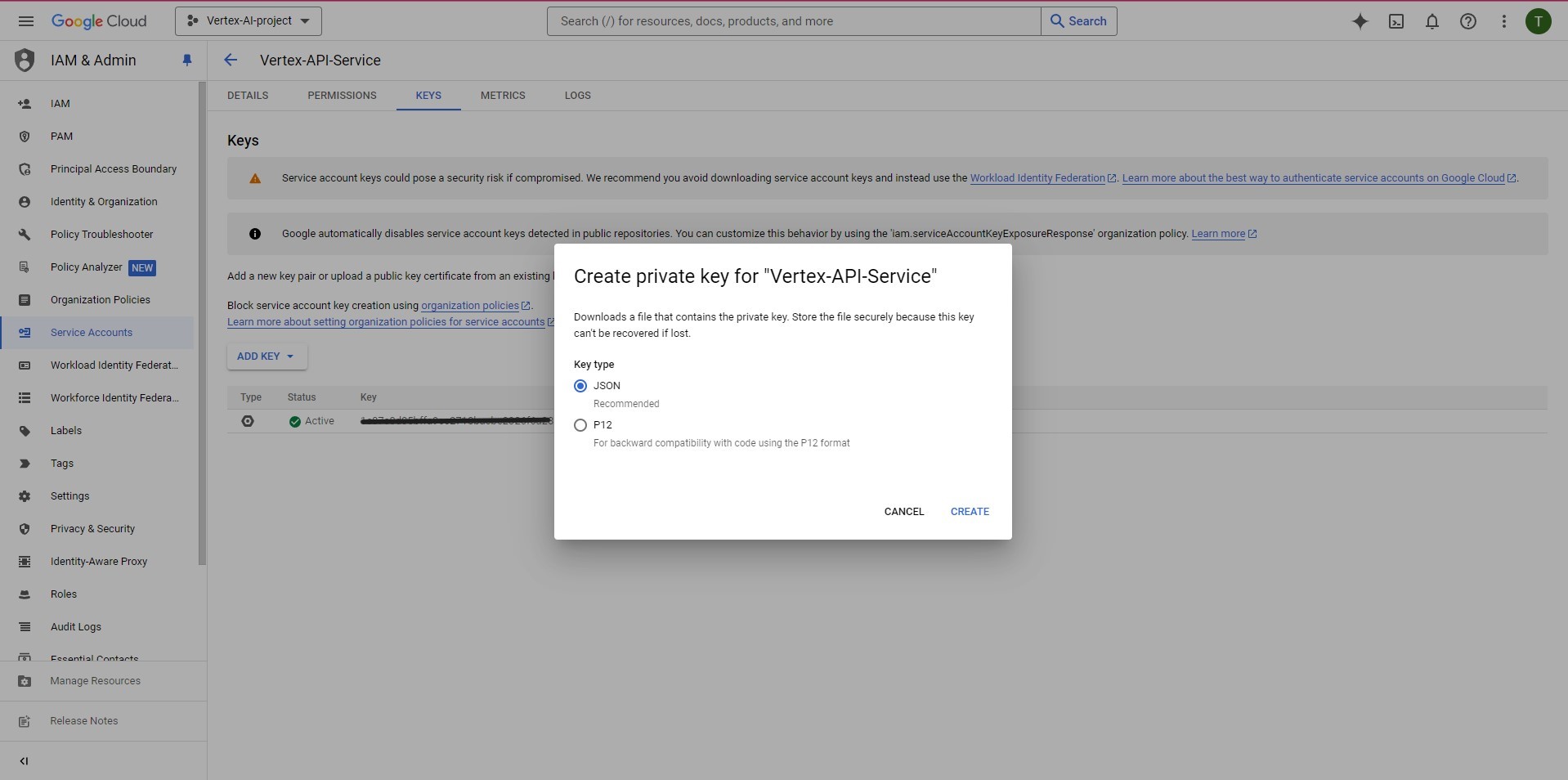Click the Labels tag icon in sidebar
This screenshot has height=780, width=1568.
click(25, 431)
